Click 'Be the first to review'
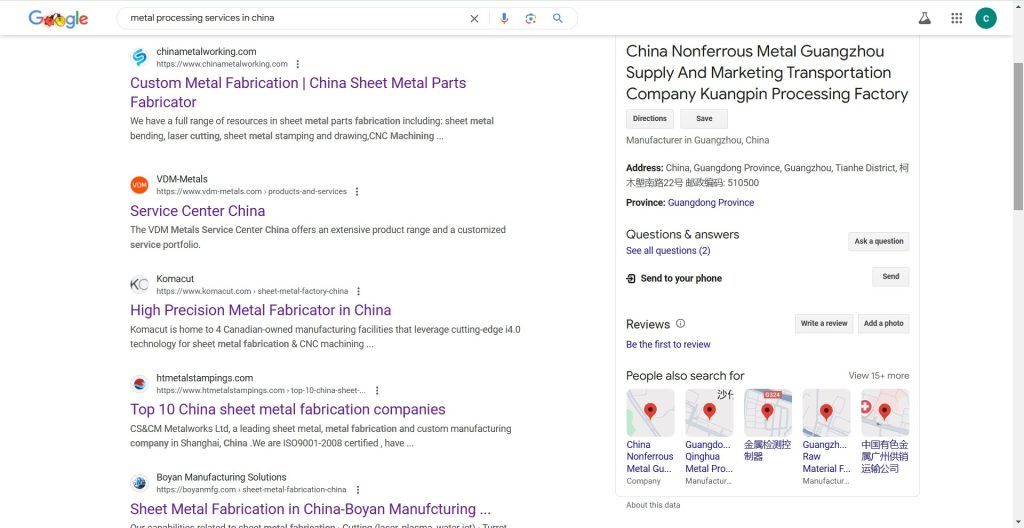This screenshot has width=1024, height=528. pyautogui.click(x=668, y=344)
